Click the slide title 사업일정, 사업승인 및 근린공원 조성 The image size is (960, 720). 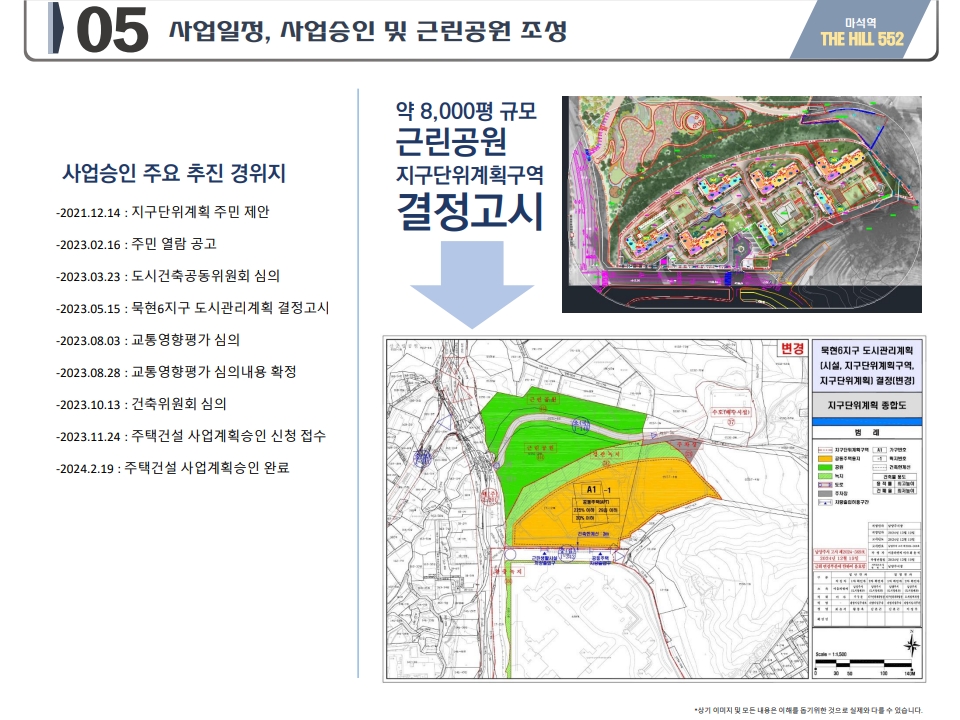point(367,31)
